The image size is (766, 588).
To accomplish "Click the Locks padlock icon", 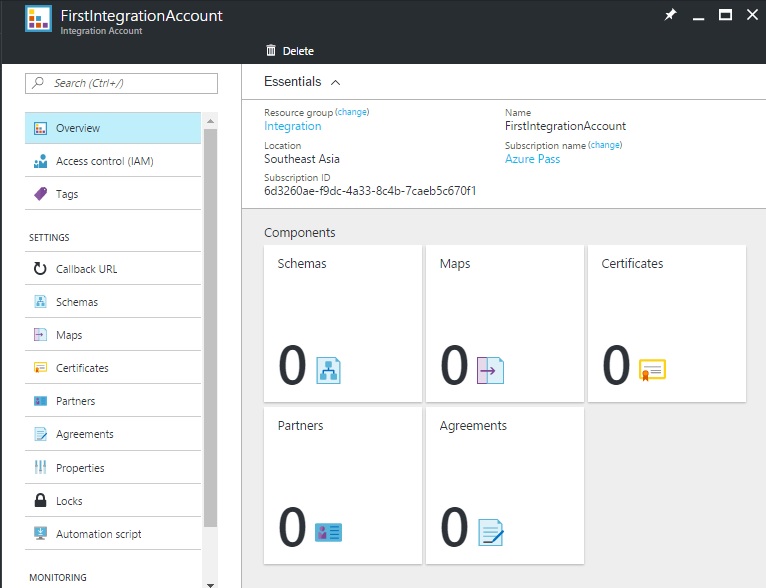I will click(x=40, y=501).
